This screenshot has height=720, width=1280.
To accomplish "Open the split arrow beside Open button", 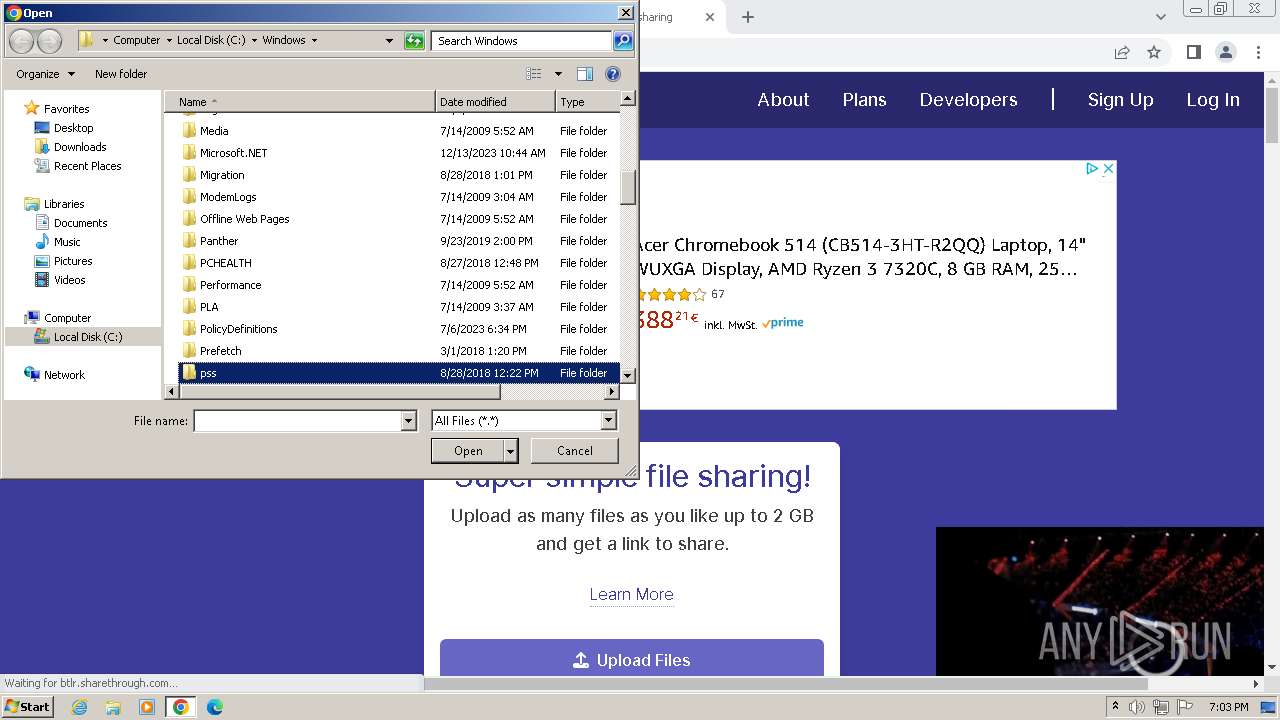I will pyautogui.click(x=511, y=451).
